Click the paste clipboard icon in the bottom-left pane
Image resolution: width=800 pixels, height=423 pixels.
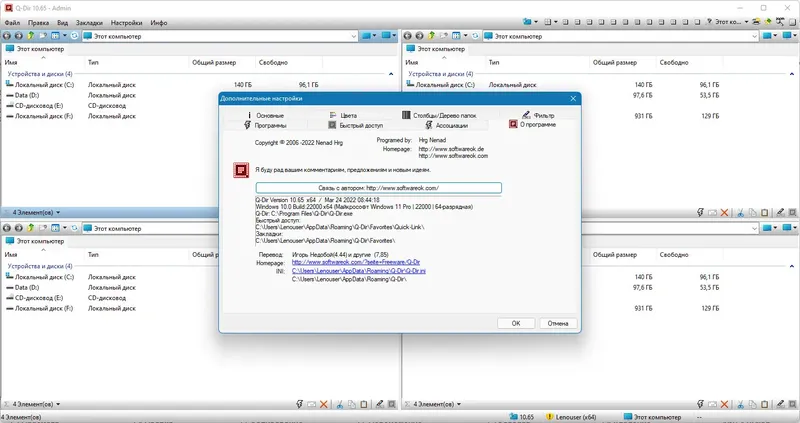pyautogui.click(x=364, y=404)
